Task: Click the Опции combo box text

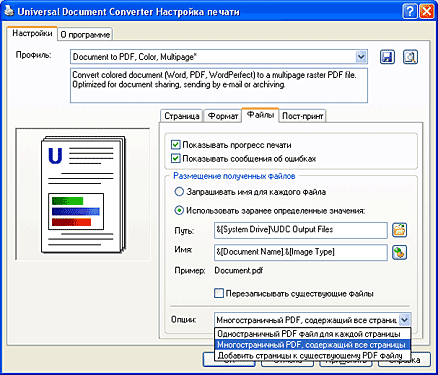Action: (306, 320)
